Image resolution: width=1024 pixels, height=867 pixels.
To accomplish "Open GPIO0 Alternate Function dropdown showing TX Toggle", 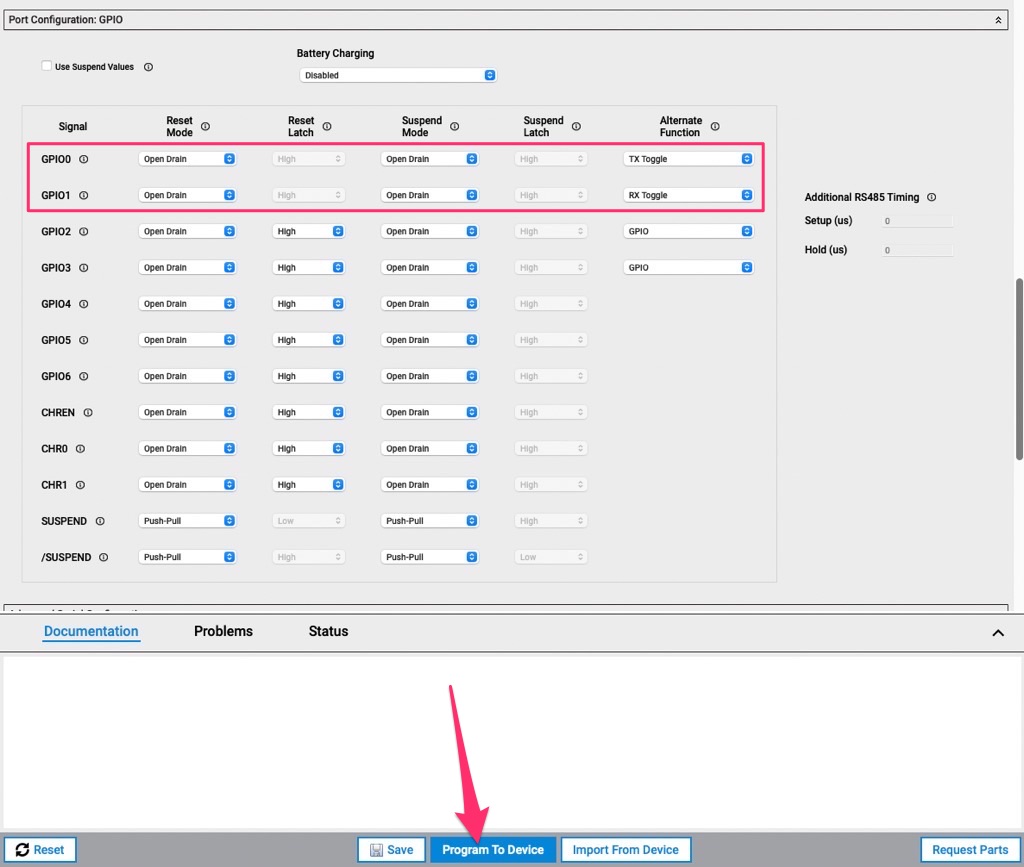I will (688, 159).
